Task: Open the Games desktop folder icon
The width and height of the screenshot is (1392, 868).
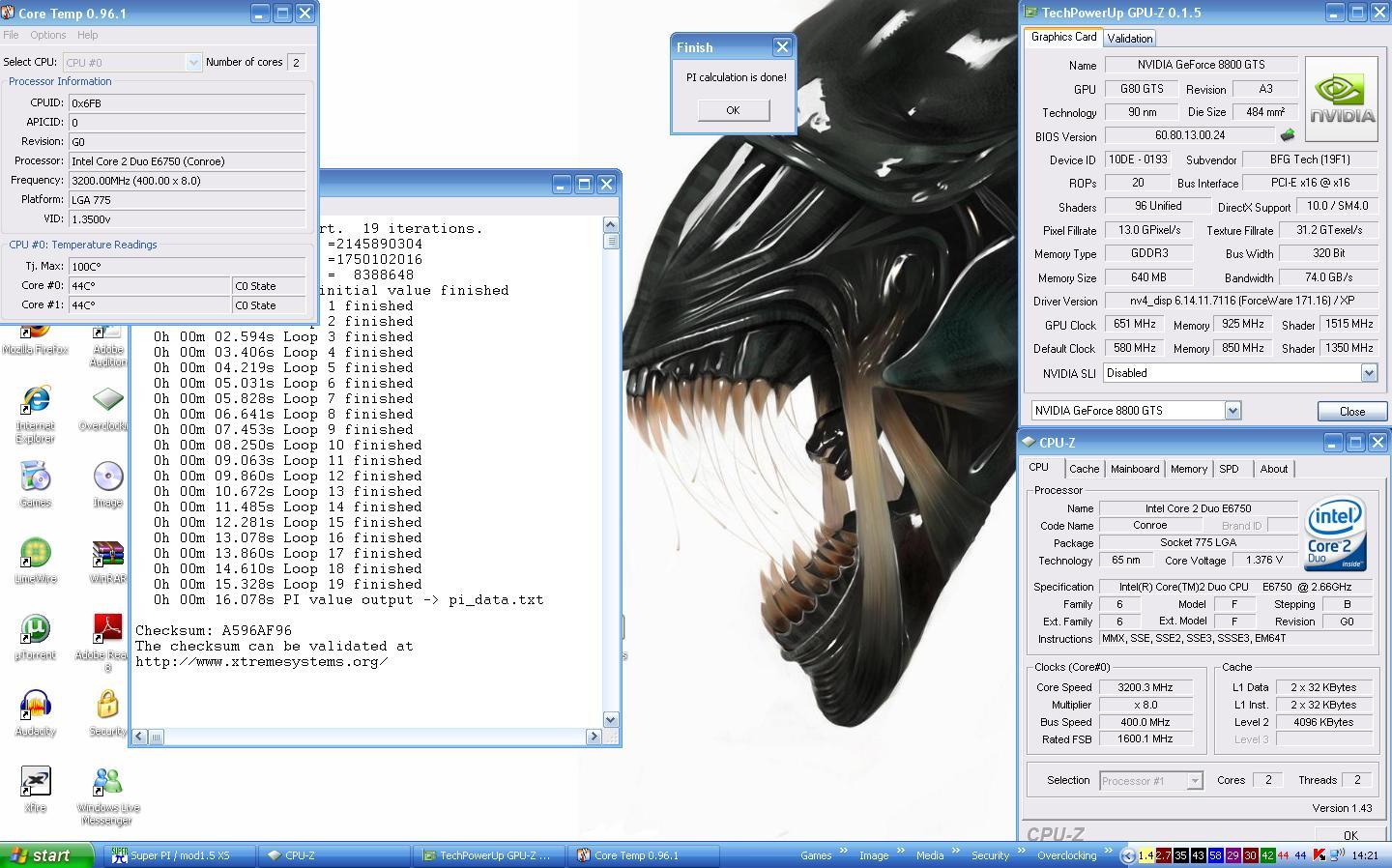Action: [x=35, y=476]
